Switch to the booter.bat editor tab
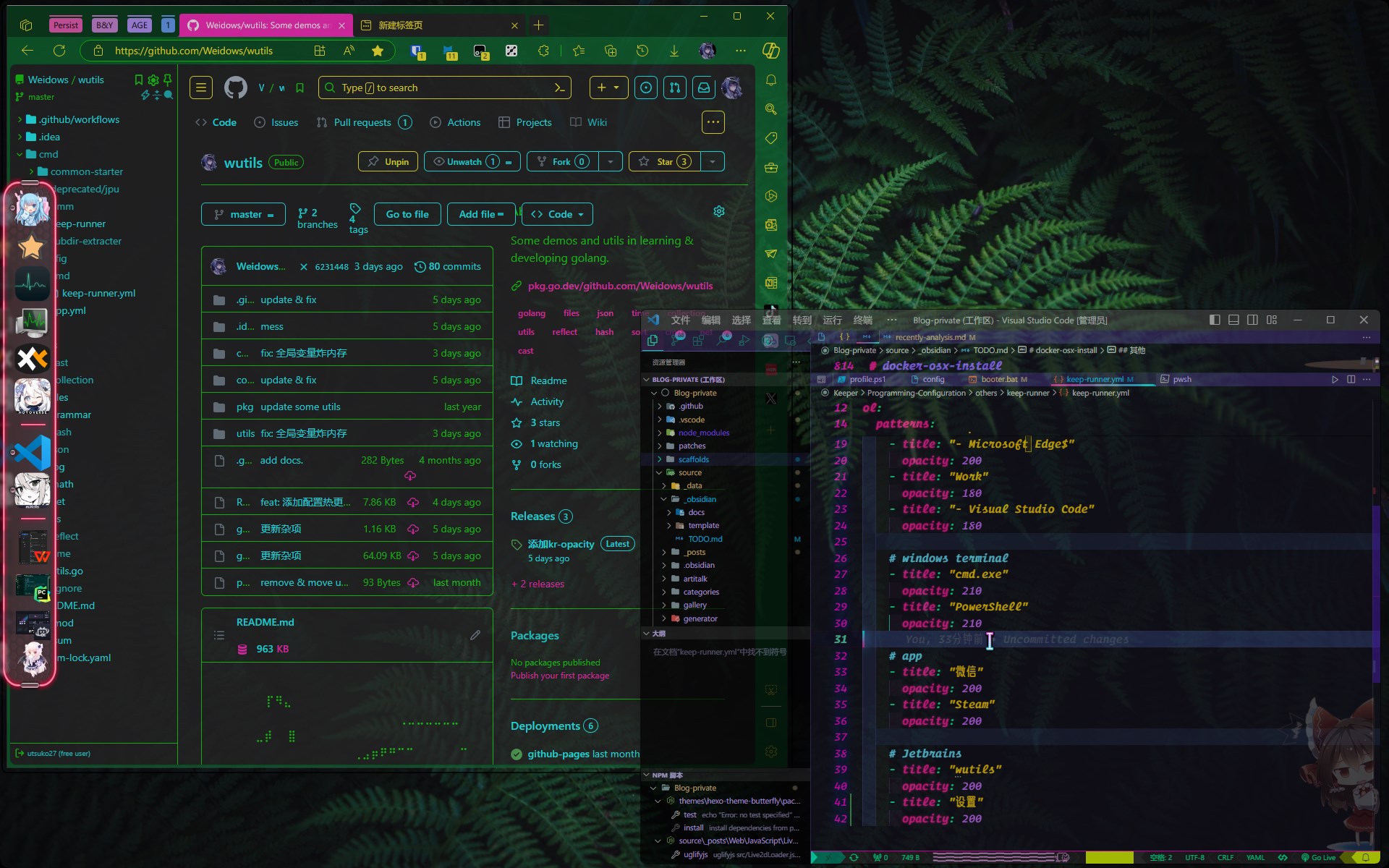Image resolution: width=1389 pixels, height=868 pixels. coord(998,379)
